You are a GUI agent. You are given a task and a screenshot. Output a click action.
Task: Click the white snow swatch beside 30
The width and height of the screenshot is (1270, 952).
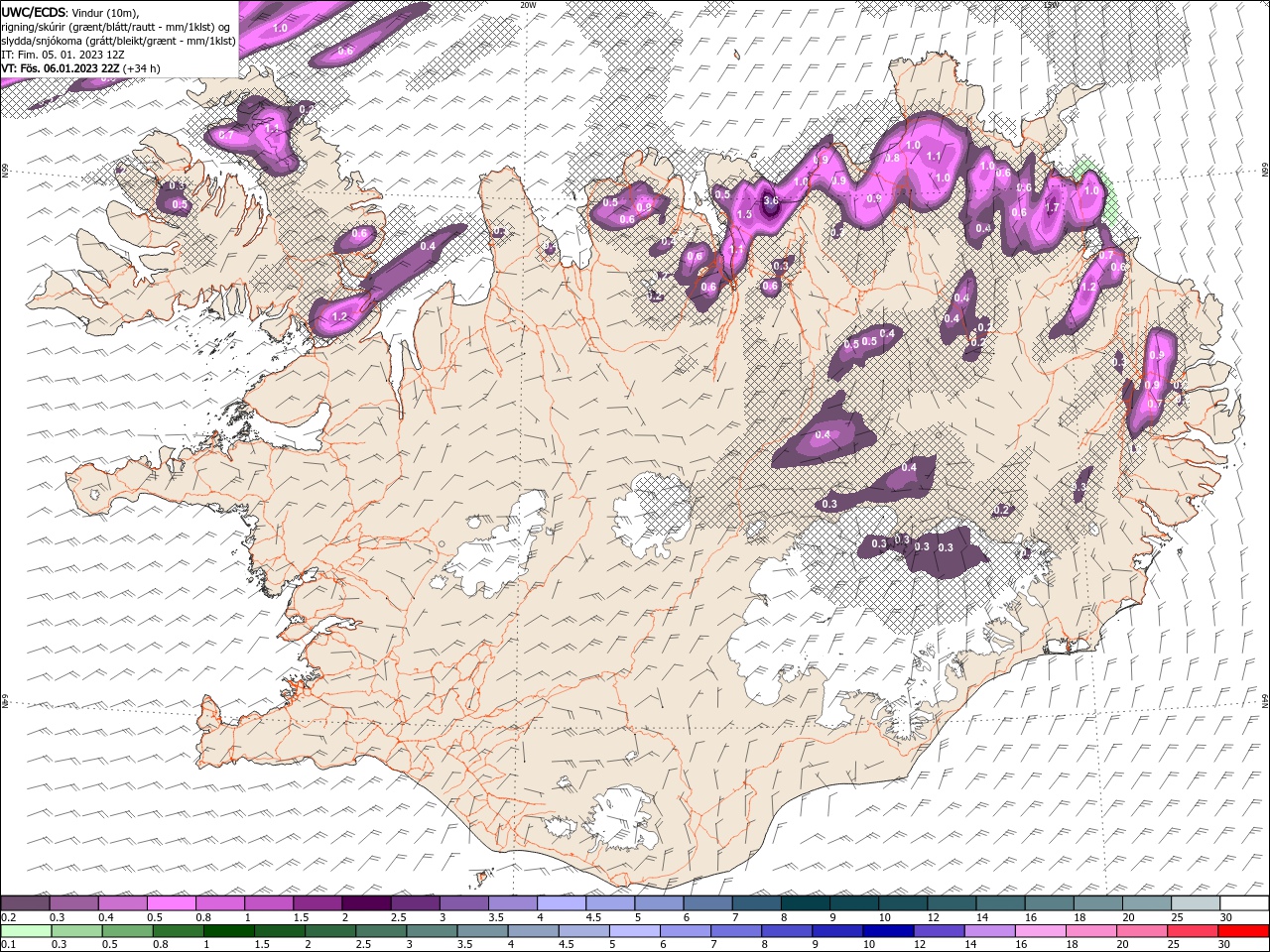click(x=1243, y=903)
